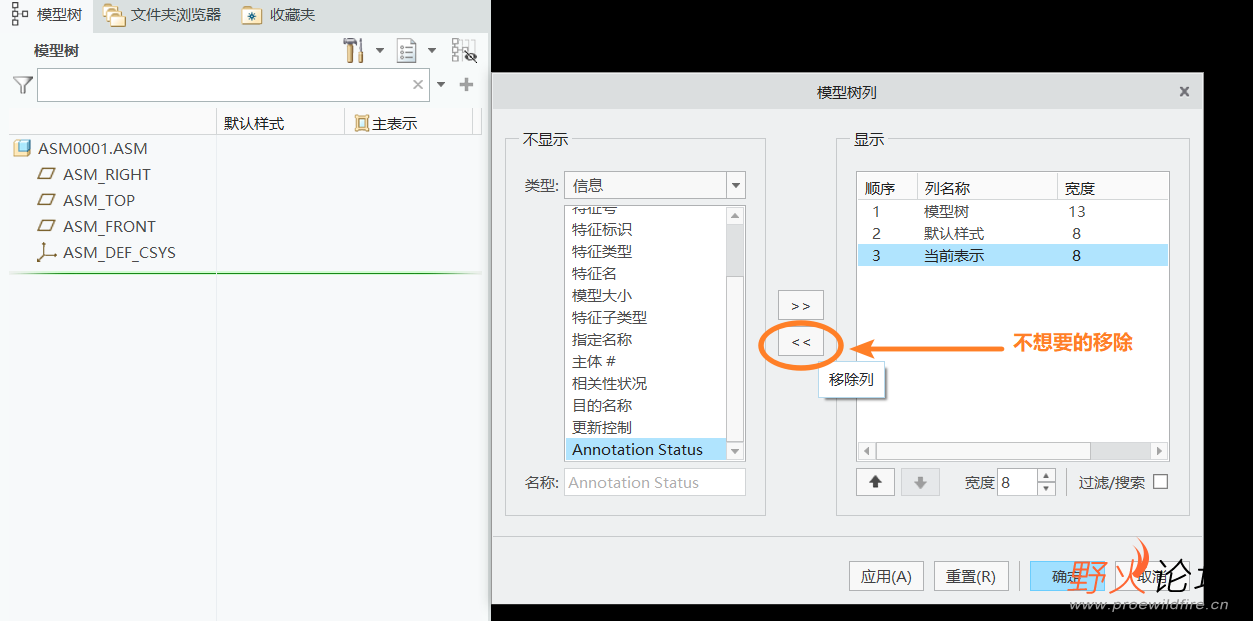Image resolution: width=1253 pixels, height=621 pixels.
Task: Click the 宽度 column header
Action: (1112, 188)
